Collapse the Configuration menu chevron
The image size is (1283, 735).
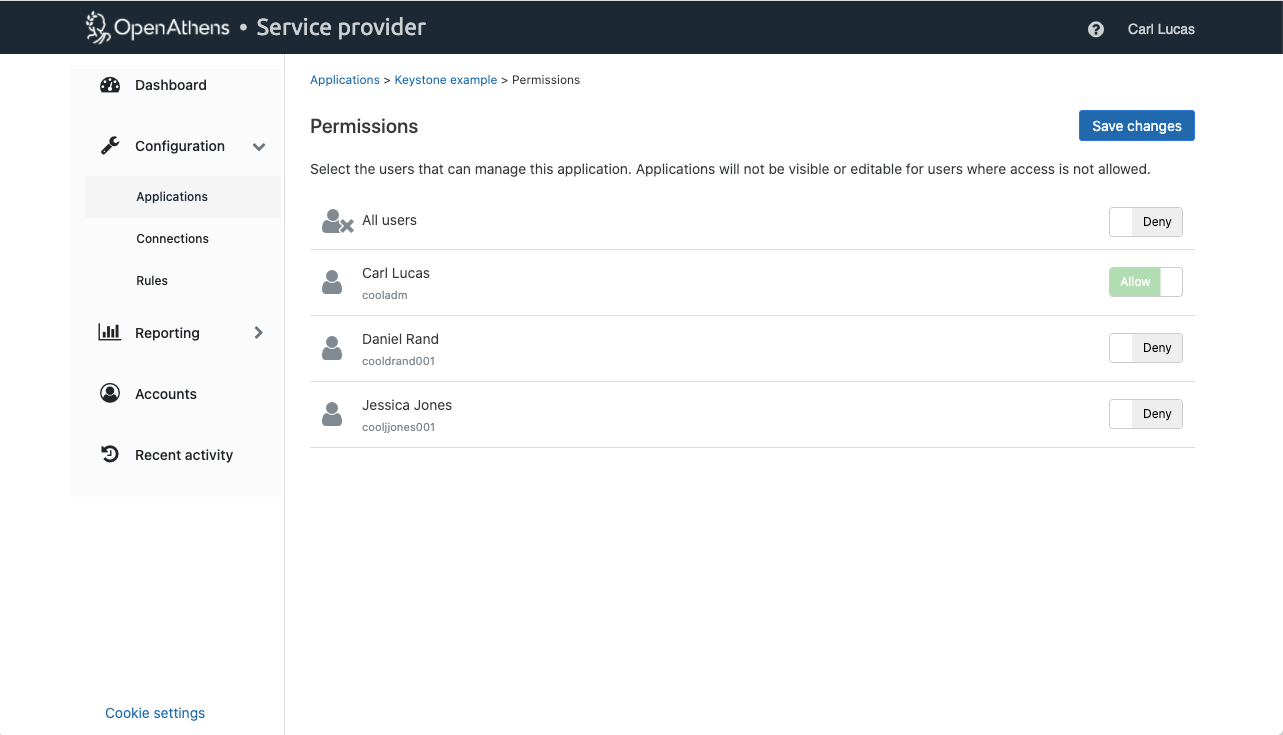[259, 147]
